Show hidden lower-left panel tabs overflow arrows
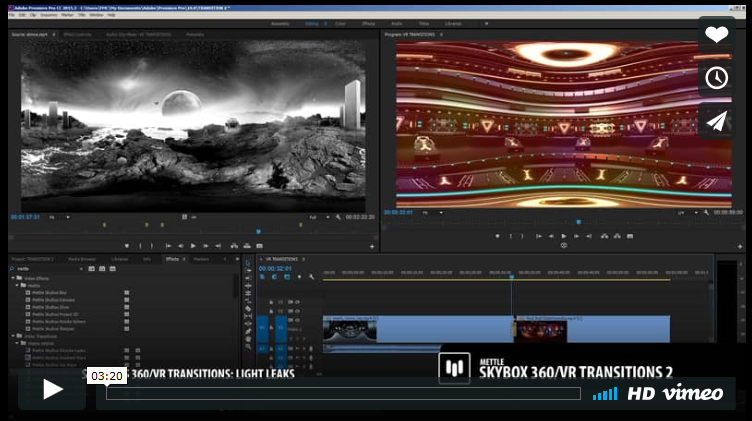Image resolution: width=752 pixels, height=421 pixels. tap(237, 259)
